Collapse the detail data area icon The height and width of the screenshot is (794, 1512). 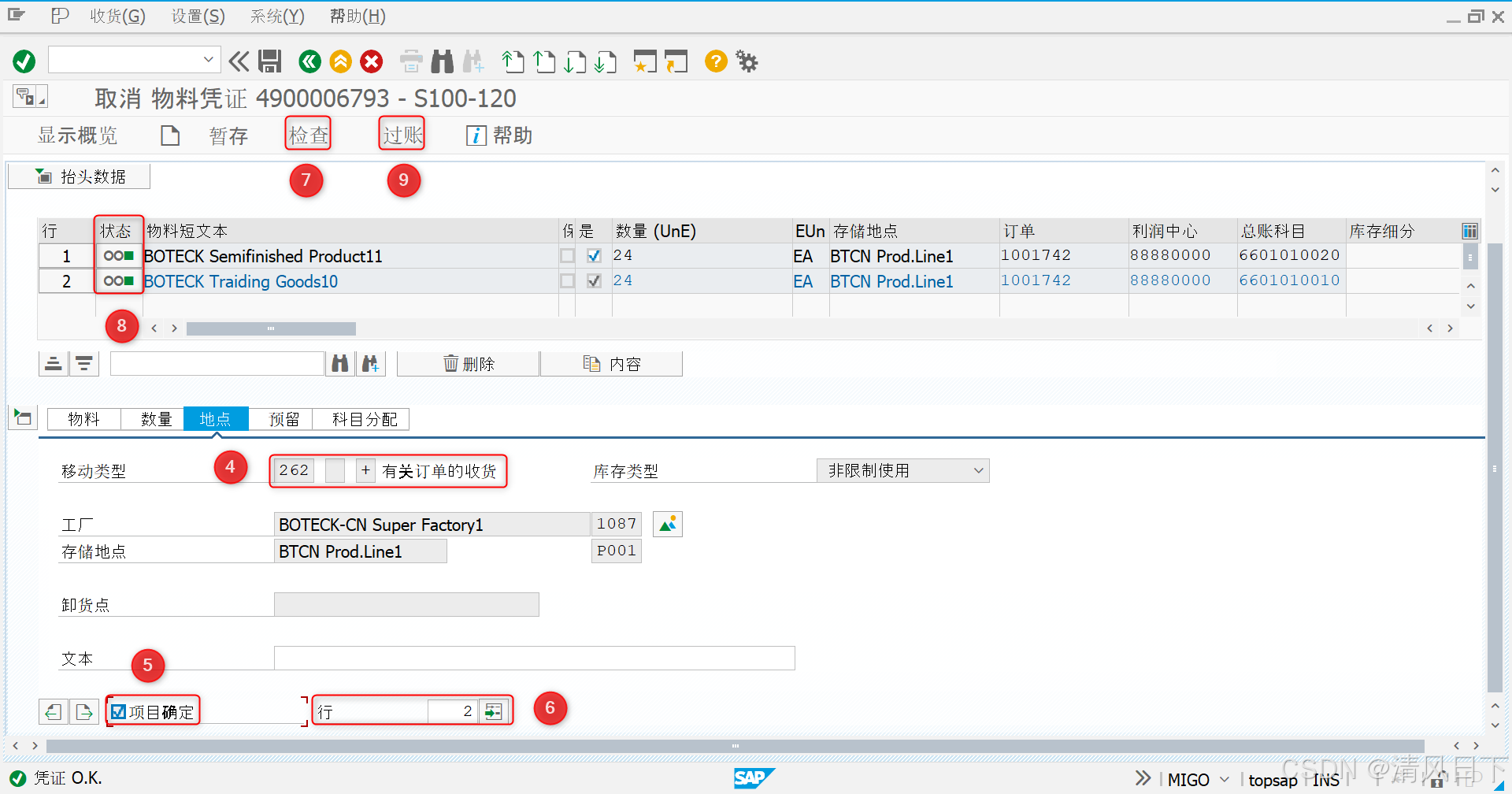coord(23,417)
